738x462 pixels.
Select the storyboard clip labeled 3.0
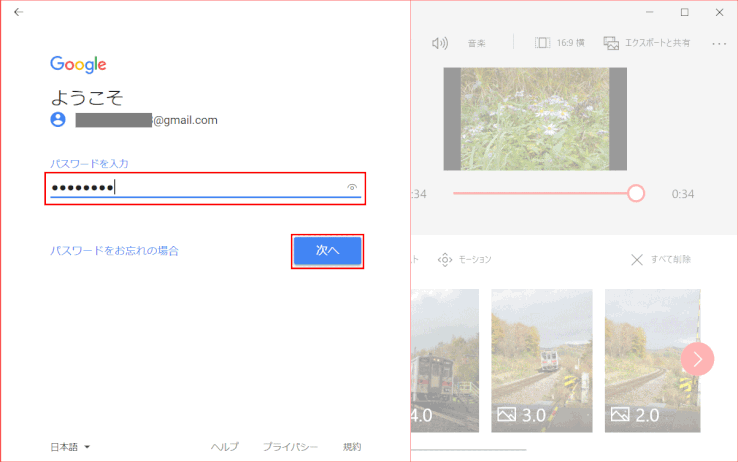pos(542,361)
